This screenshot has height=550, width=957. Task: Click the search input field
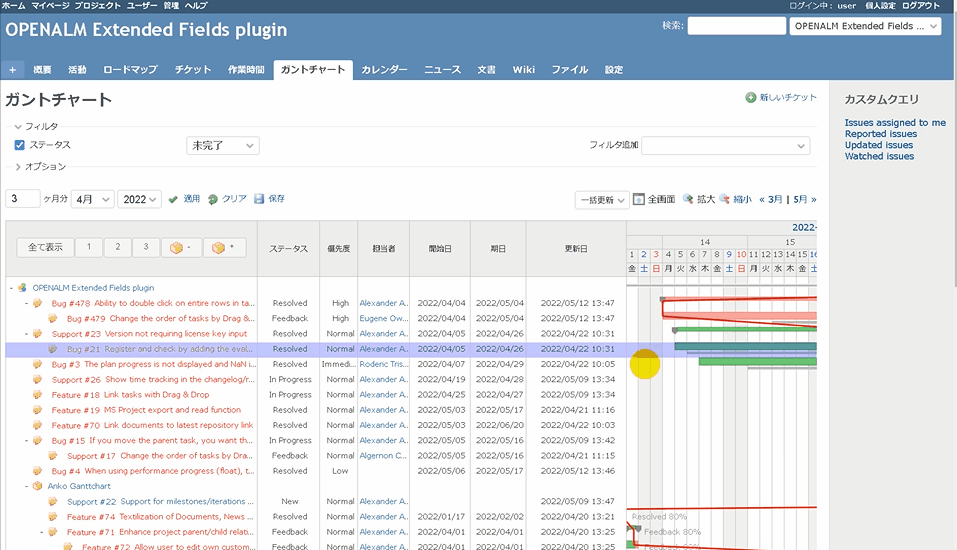pyautogui.click(x=737, y=26)
